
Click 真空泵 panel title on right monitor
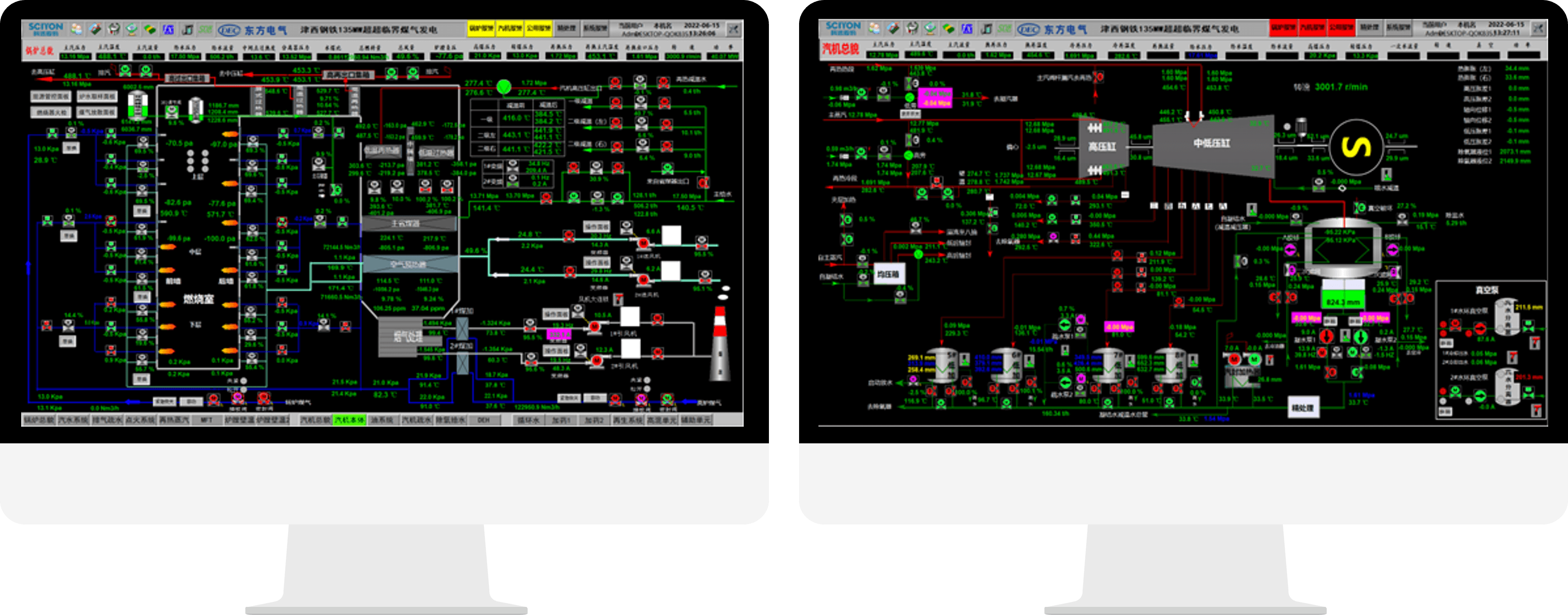pos(1487,290)
